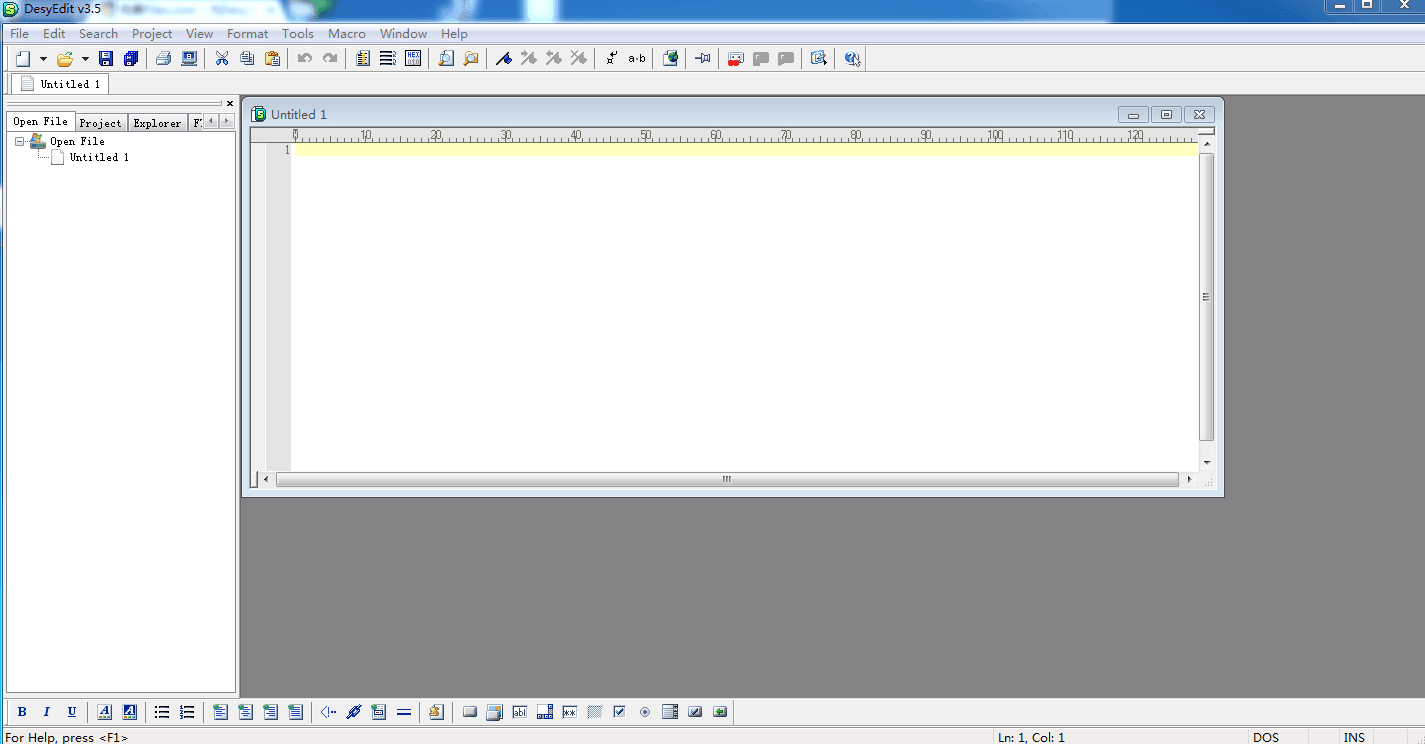Toggle word wrap lines icon
This screenshot has height=744, width=1425.
(x=388, y=59)
